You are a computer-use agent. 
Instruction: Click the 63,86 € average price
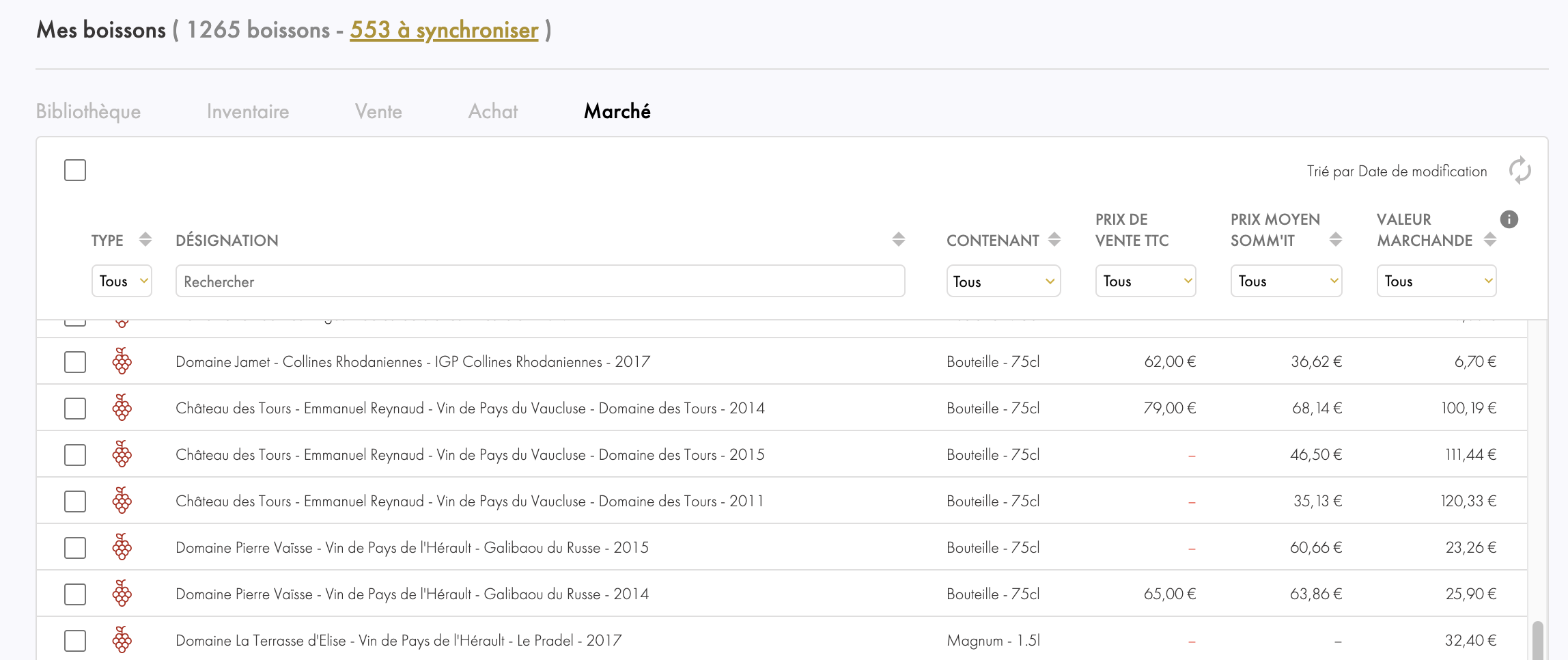pos(1316,594)
